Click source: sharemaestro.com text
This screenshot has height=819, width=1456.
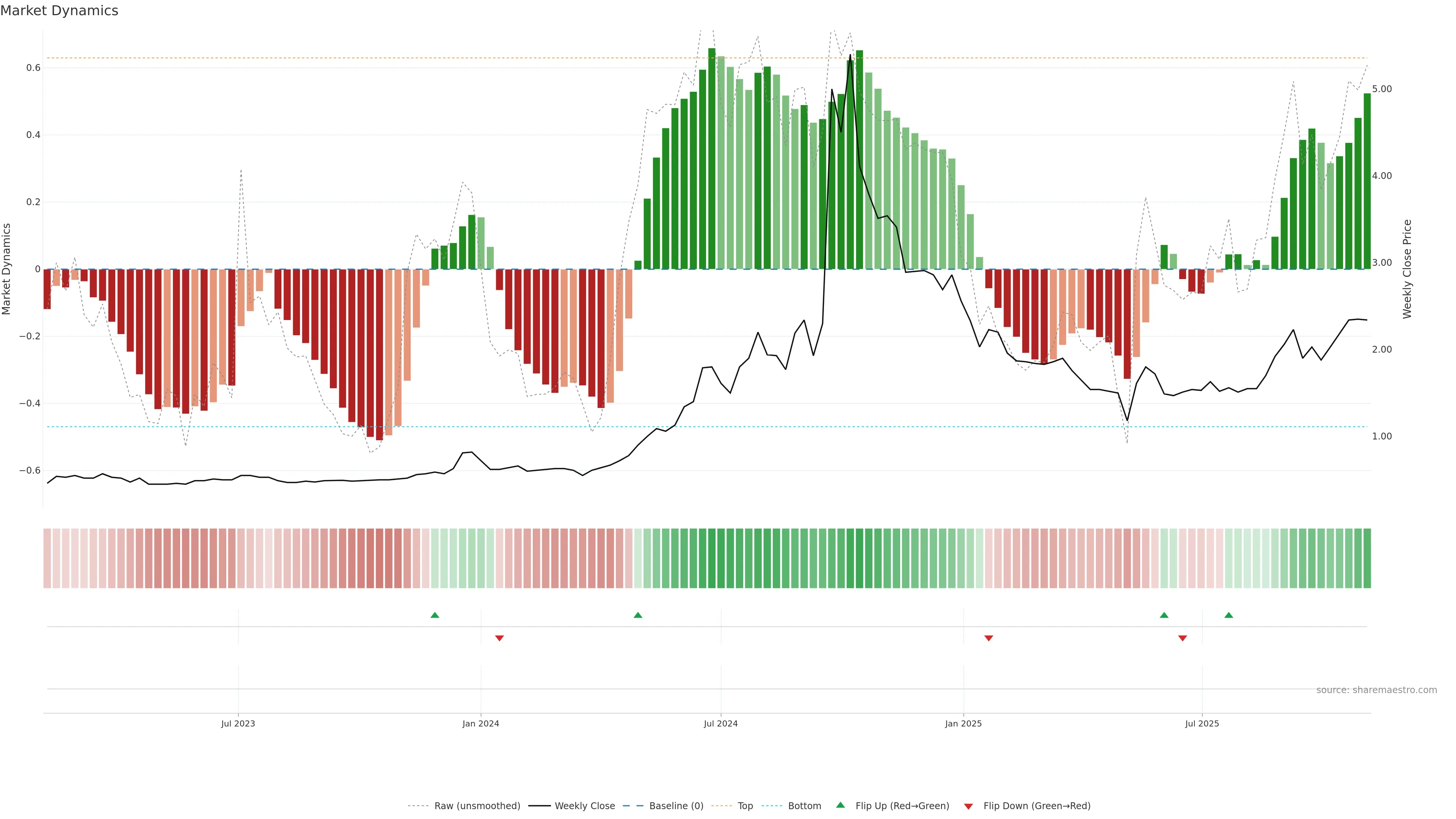(1376, 690)
